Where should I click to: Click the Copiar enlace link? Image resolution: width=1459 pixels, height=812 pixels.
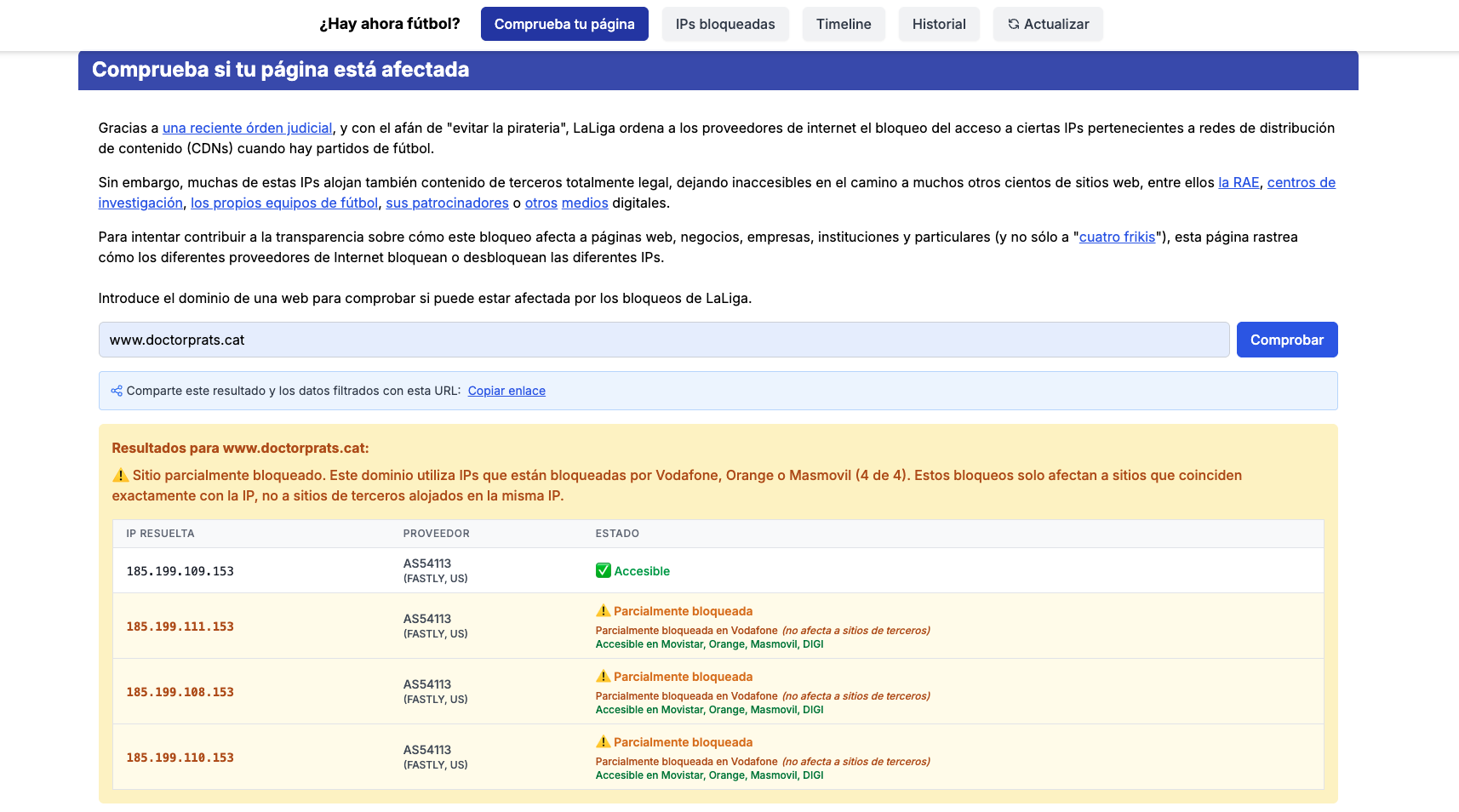506,391
